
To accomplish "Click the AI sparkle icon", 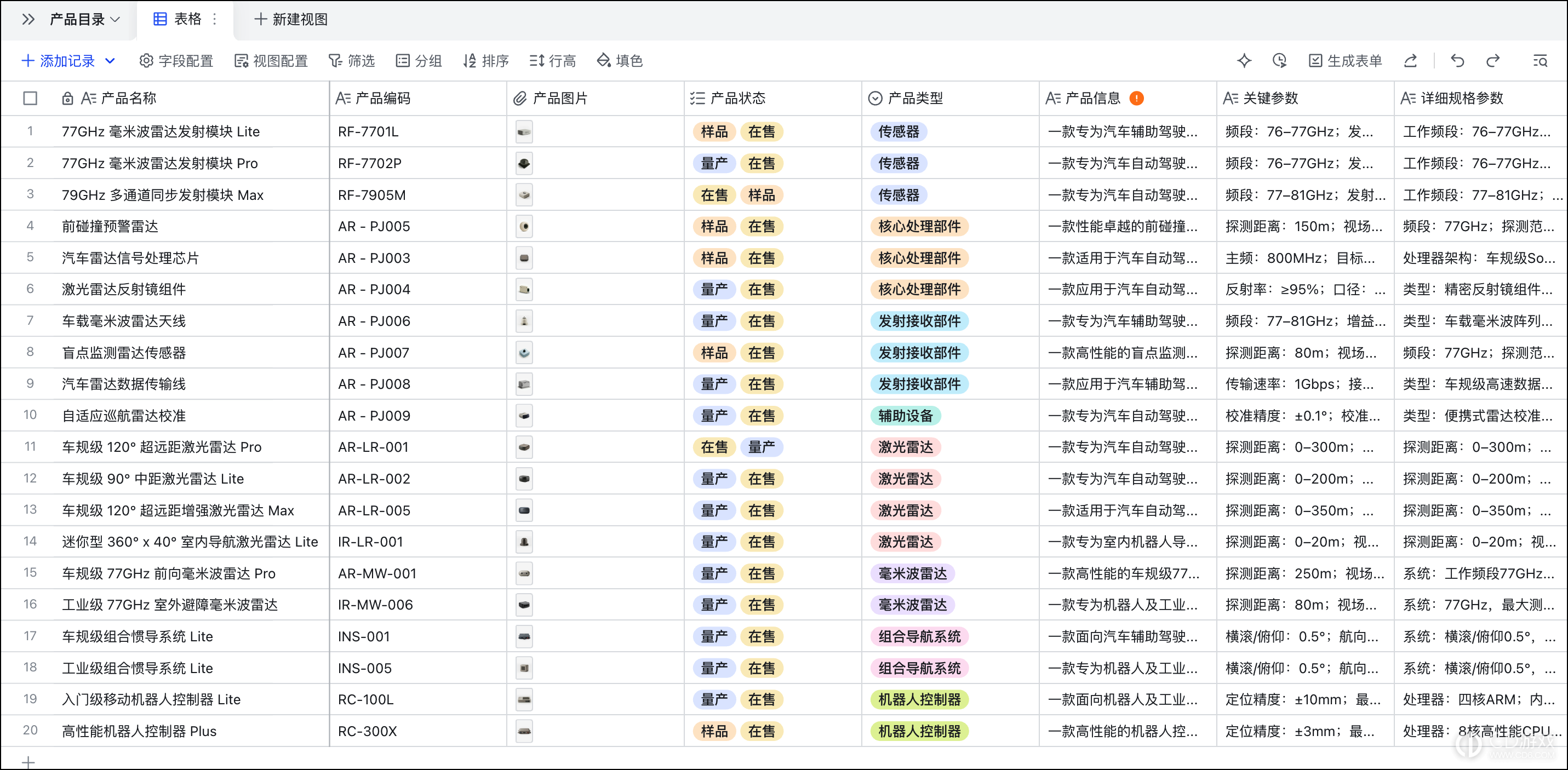I will point(1244,61).
